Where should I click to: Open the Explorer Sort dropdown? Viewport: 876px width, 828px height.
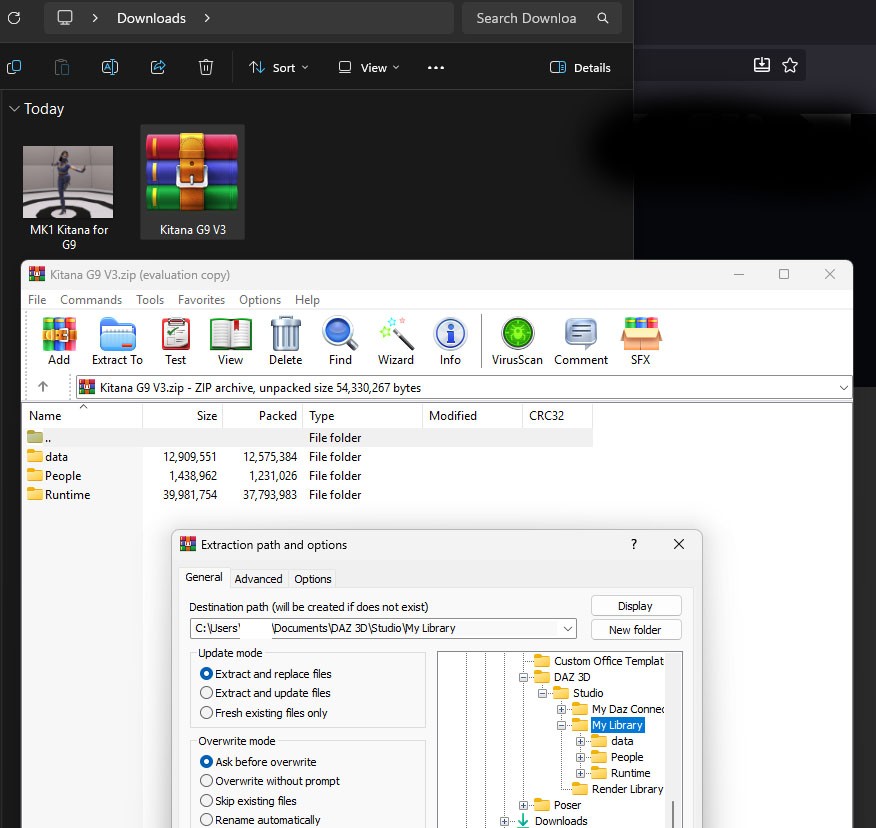[279, 68]
